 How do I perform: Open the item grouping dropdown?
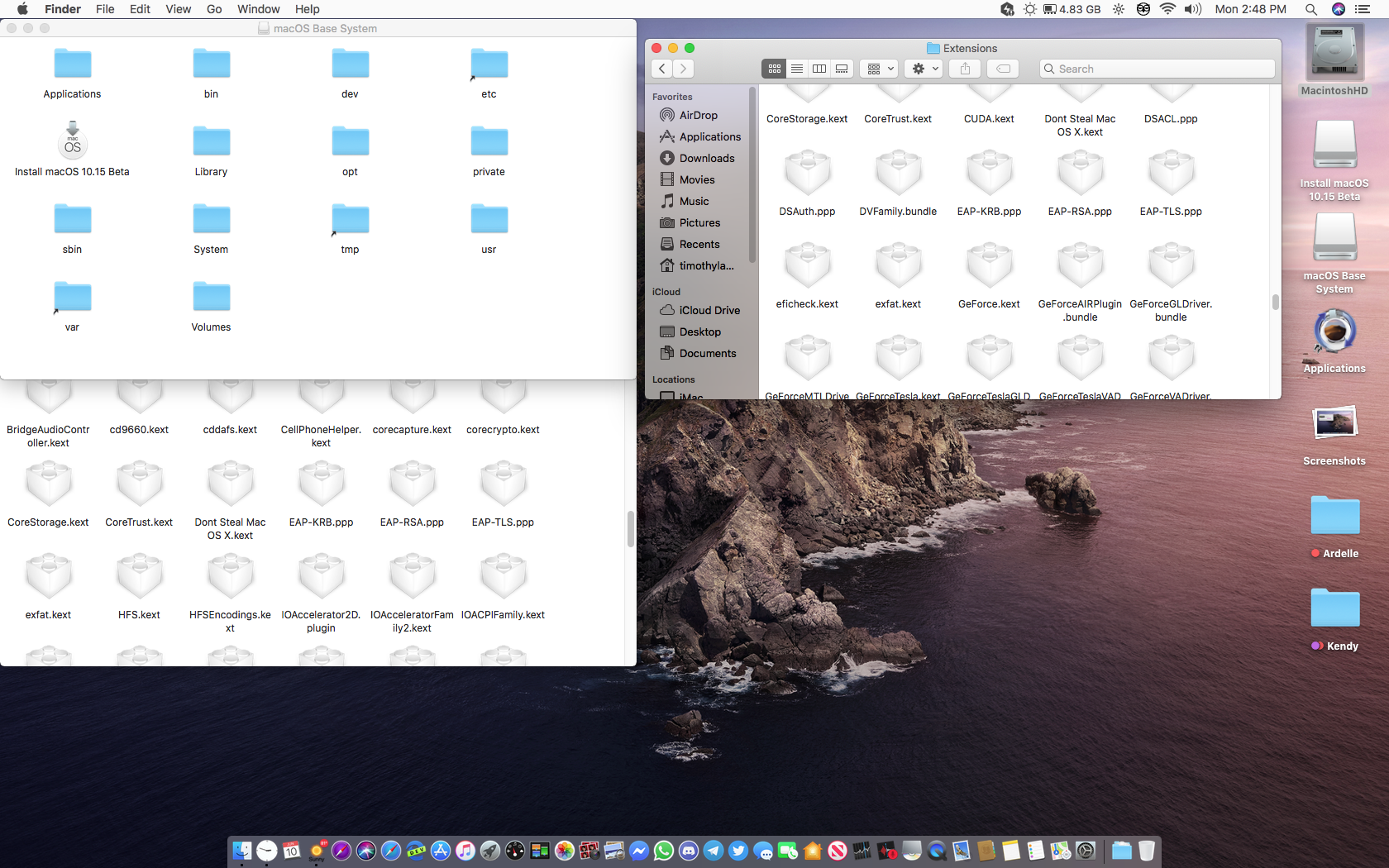(x=881, y=69)
